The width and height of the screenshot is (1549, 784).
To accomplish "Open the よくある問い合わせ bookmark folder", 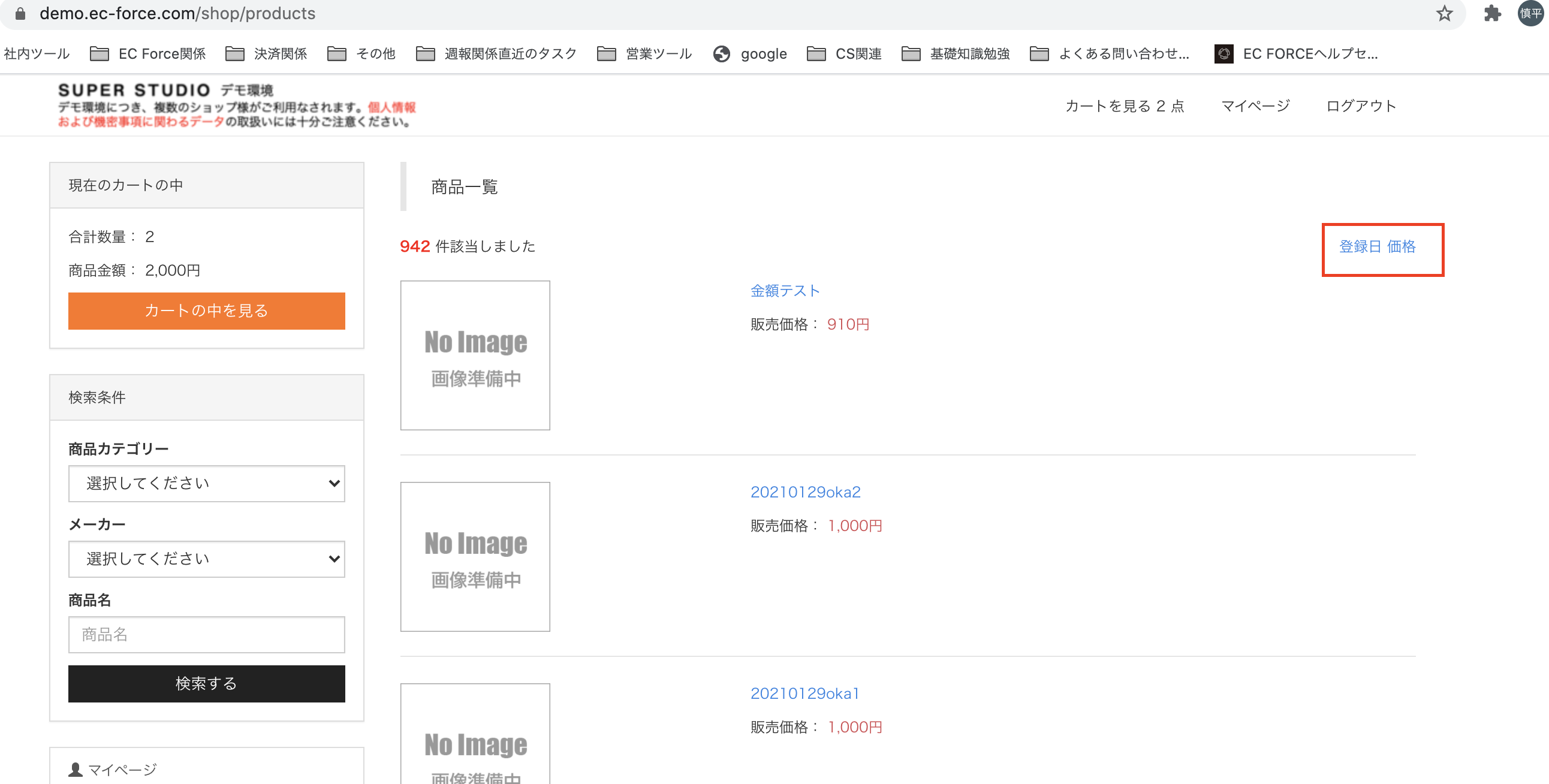I will (1110, 54).
